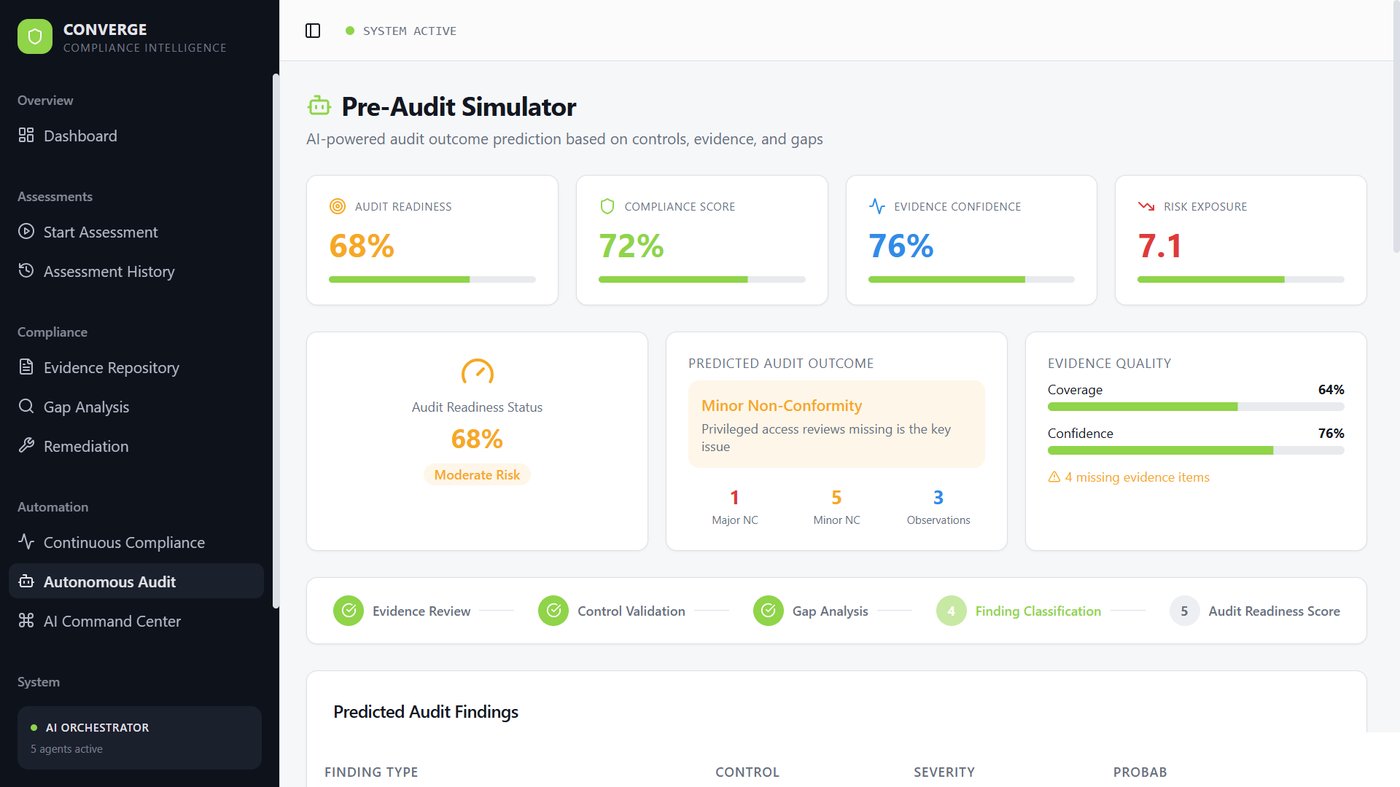Click the SEVERITY column header
This screenshot has width=1400, height=787.
944,772
